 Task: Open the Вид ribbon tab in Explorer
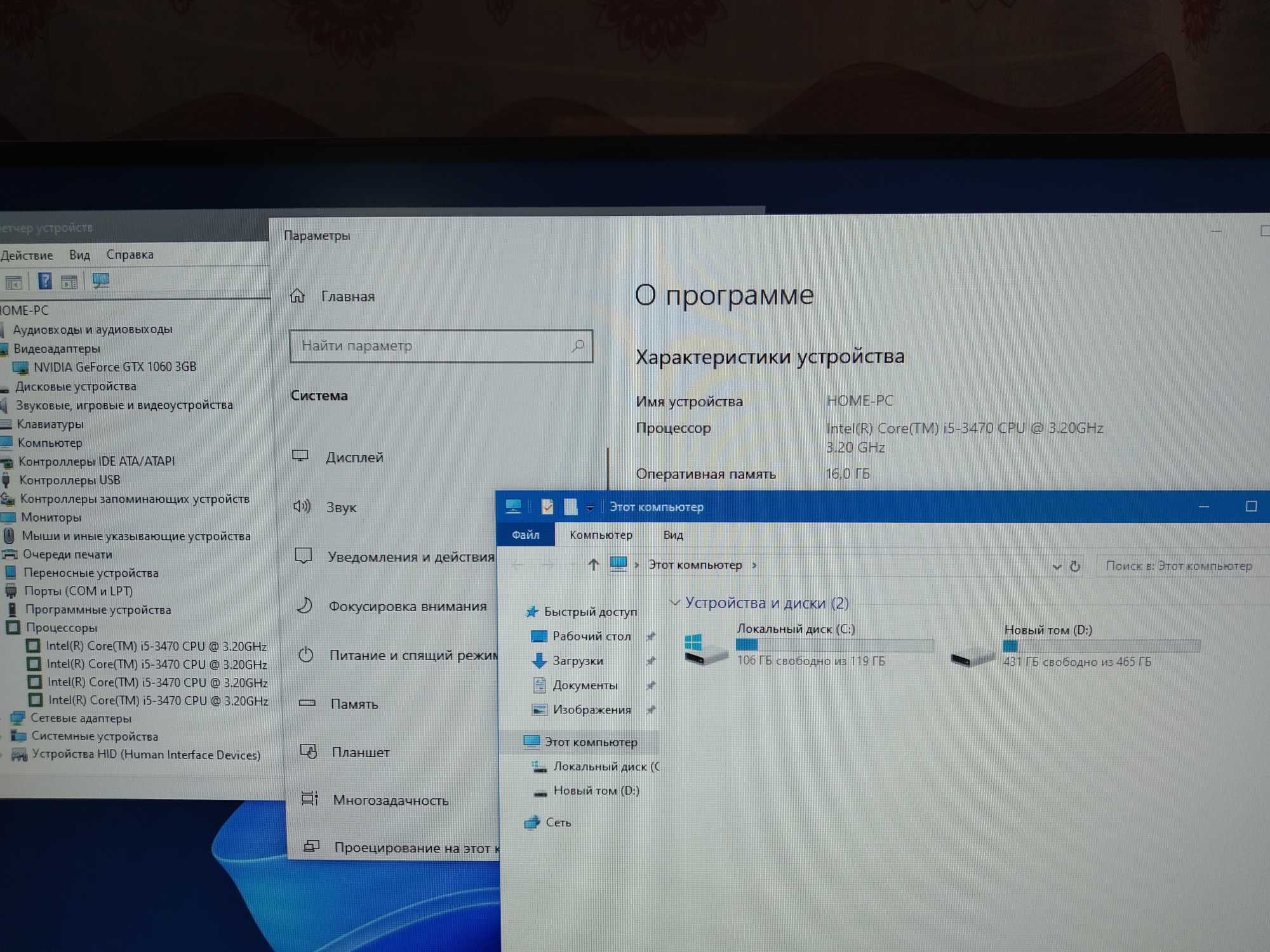tap(673, 535)
